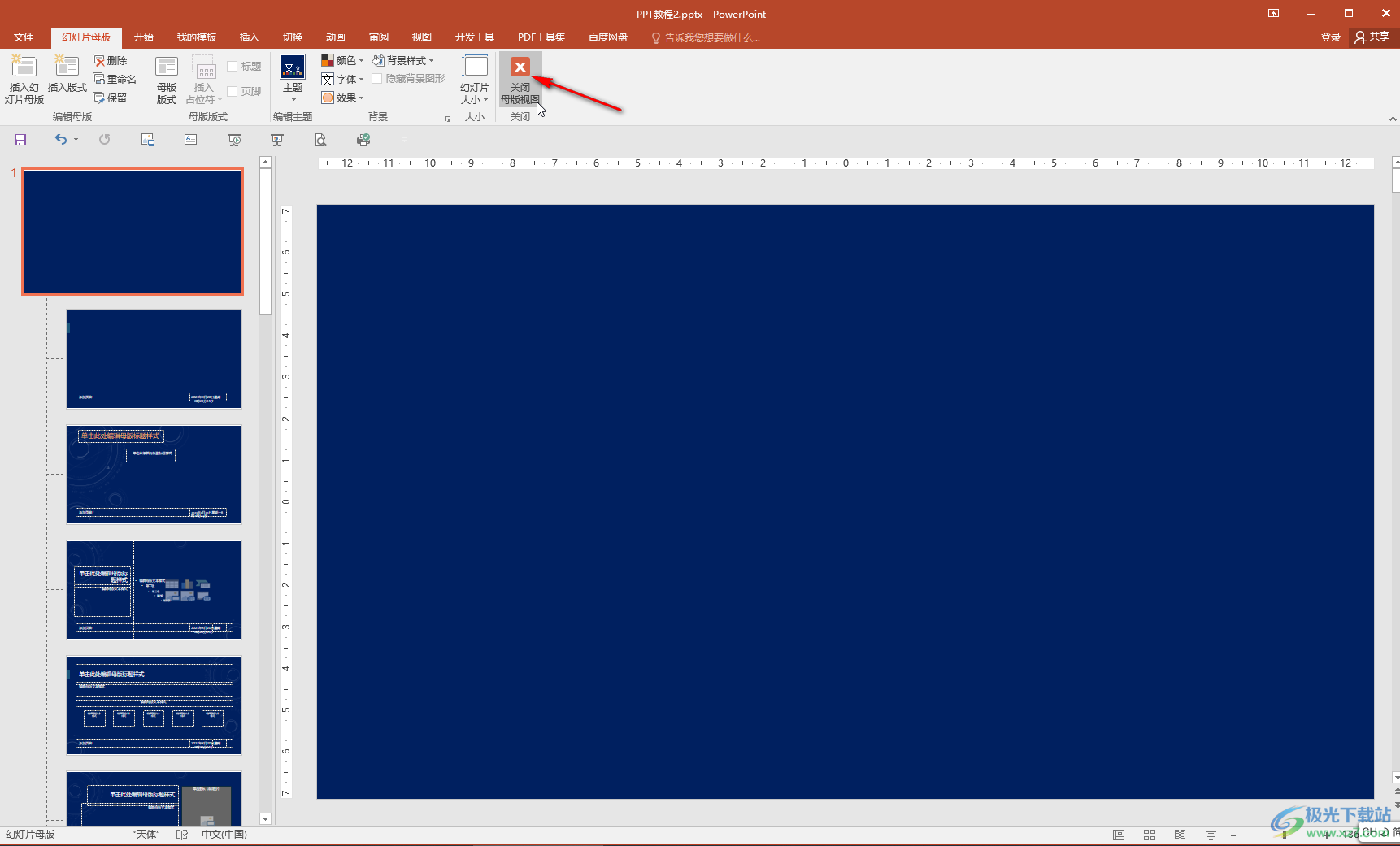Click the picture-on-monitor quick toolbar icon

[x=148, y=140]
